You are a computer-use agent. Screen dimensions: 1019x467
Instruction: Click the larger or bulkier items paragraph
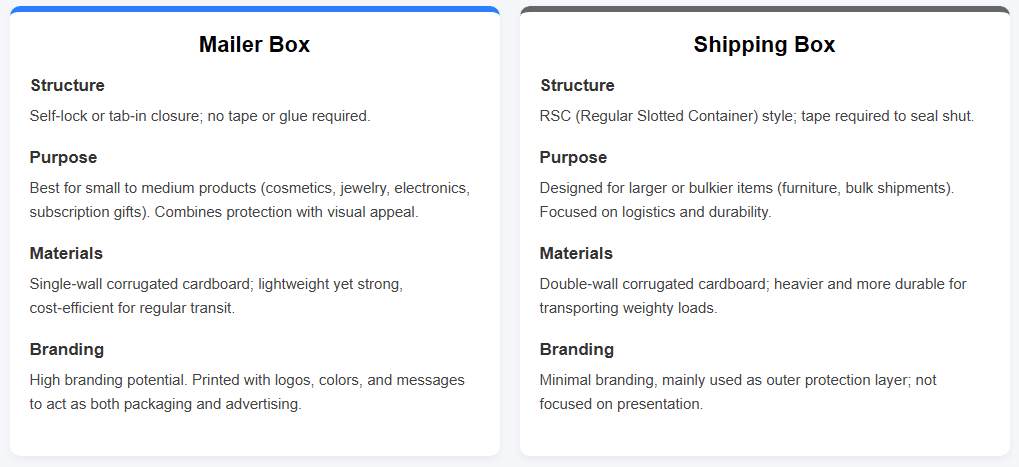(746, 200)
